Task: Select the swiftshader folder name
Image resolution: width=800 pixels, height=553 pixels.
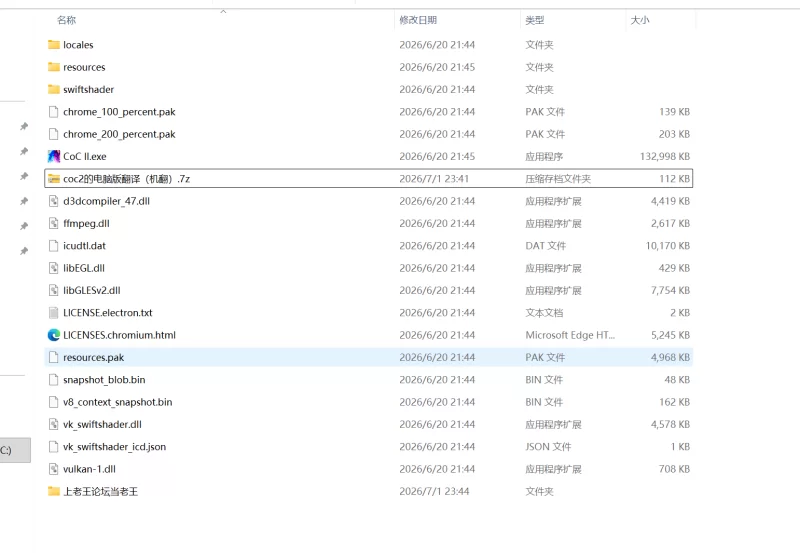Action: (x=88, y=90)
